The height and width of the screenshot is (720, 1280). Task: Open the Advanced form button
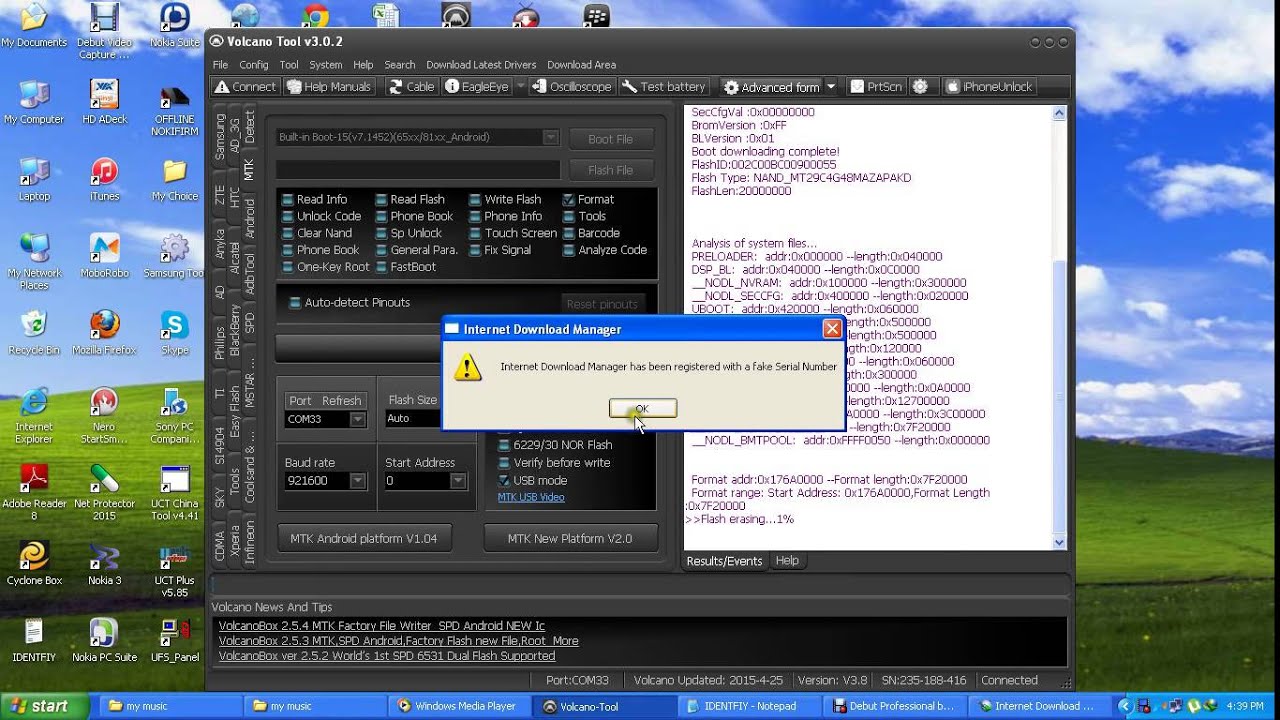point(771,87)
